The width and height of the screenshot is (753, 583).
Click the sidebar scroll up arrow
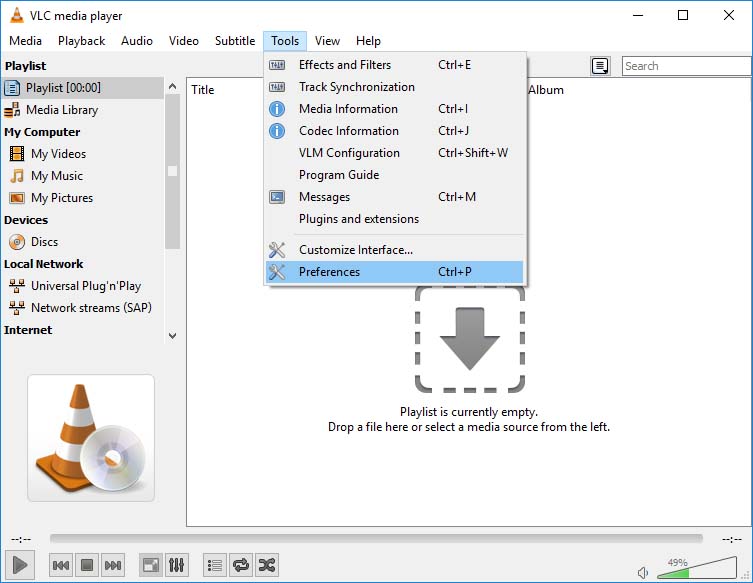(172, 86)
